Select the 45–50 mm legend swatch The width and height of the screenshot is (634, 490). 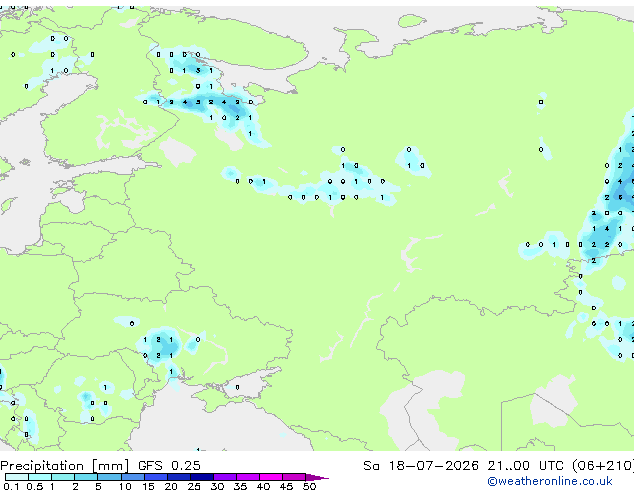coord(294,477)
